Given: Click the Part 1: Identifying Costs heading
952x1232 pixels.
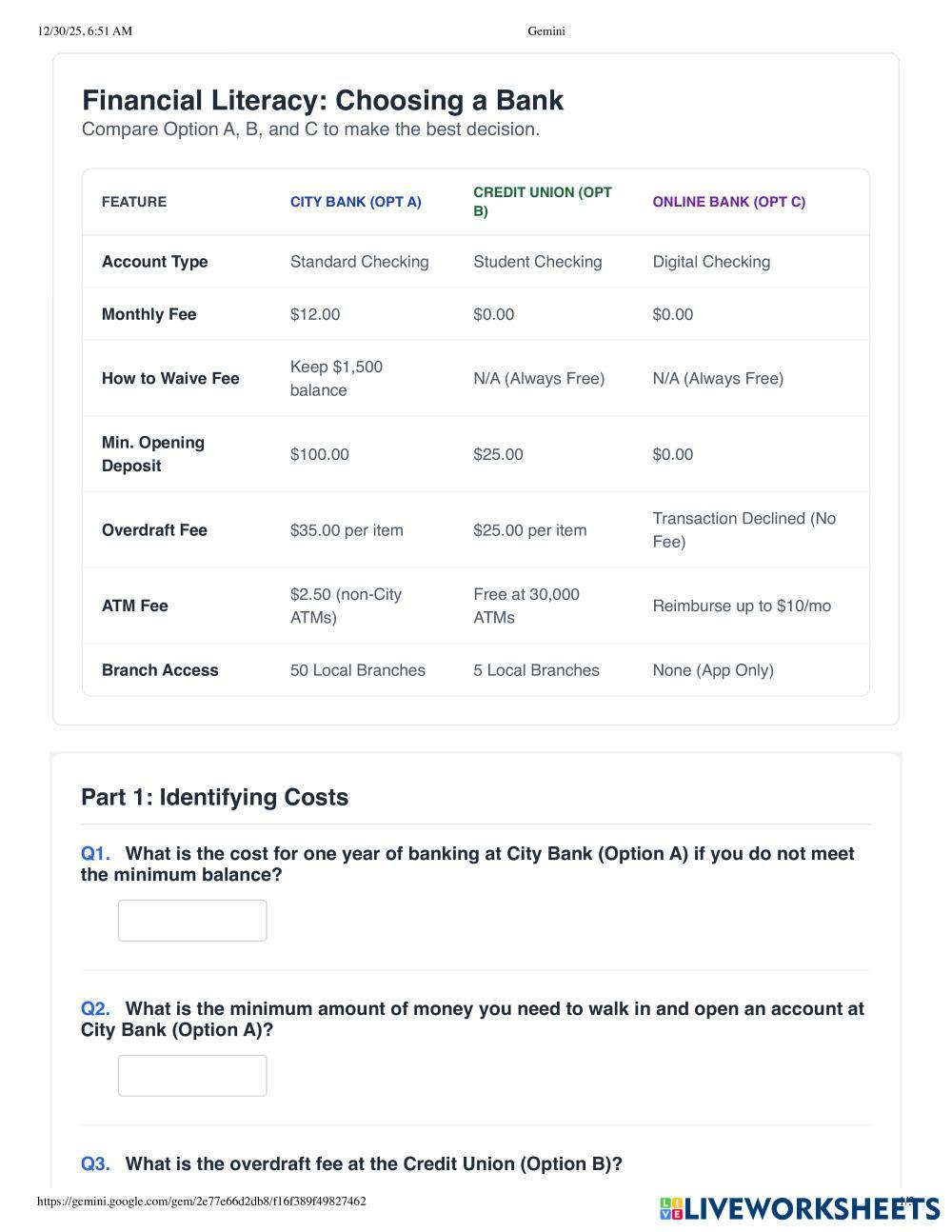Looking at the screenshot, I should pos(215,798).
